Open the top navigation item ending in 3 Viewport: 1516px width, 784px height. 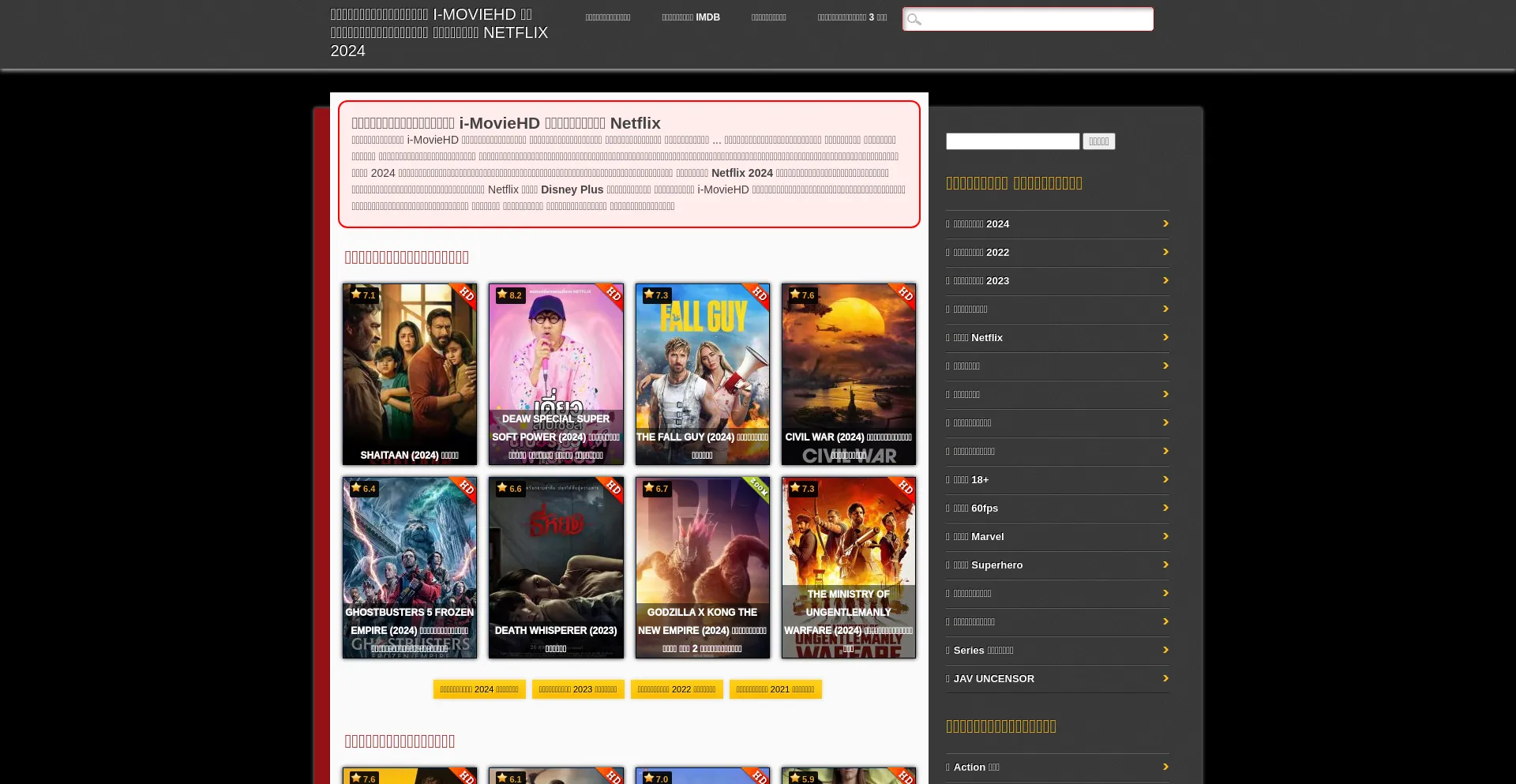(852, 17)
